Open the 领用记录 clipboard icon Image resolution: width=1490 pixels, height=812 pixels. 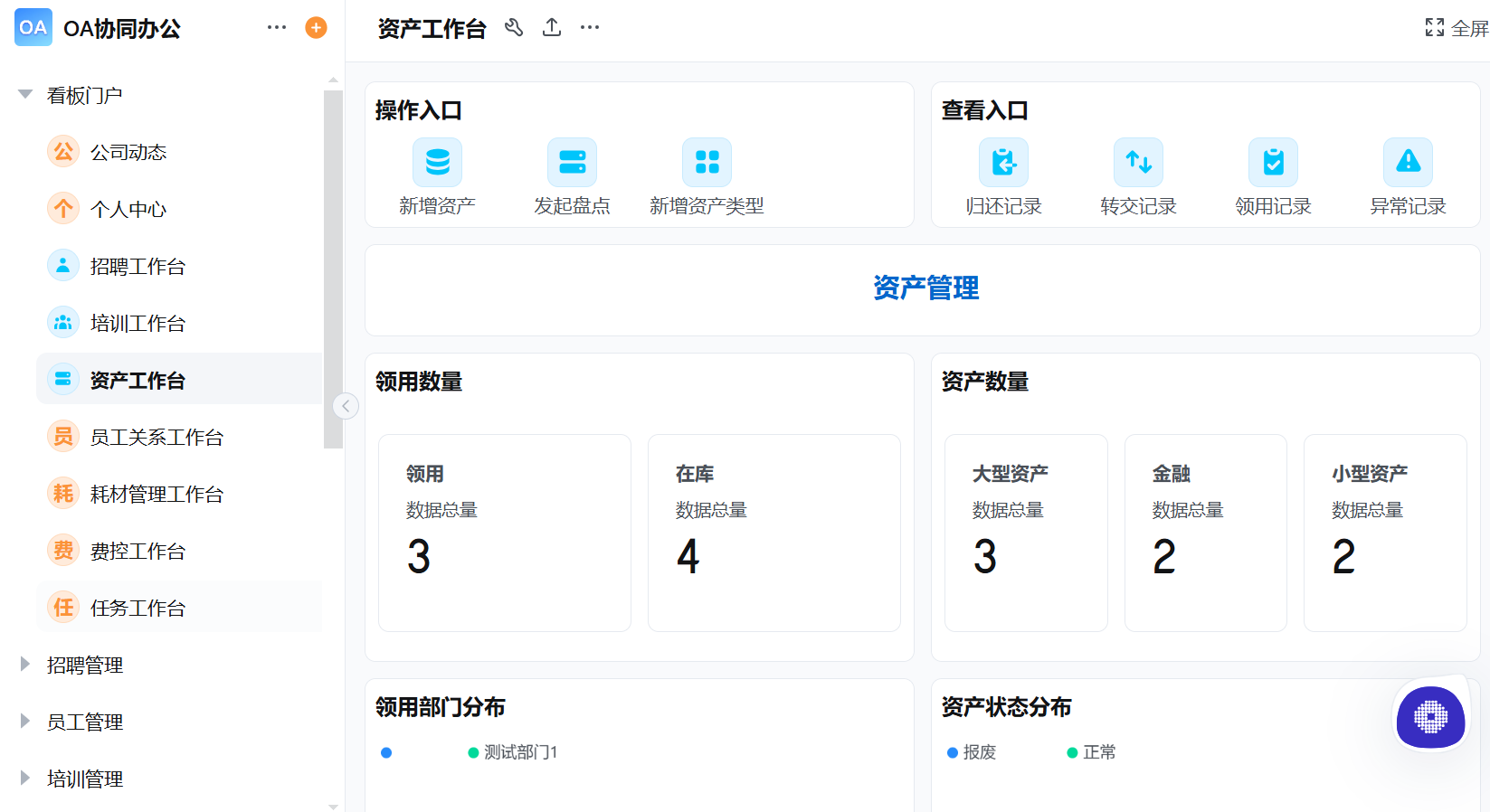click(x=1273, y=162)
